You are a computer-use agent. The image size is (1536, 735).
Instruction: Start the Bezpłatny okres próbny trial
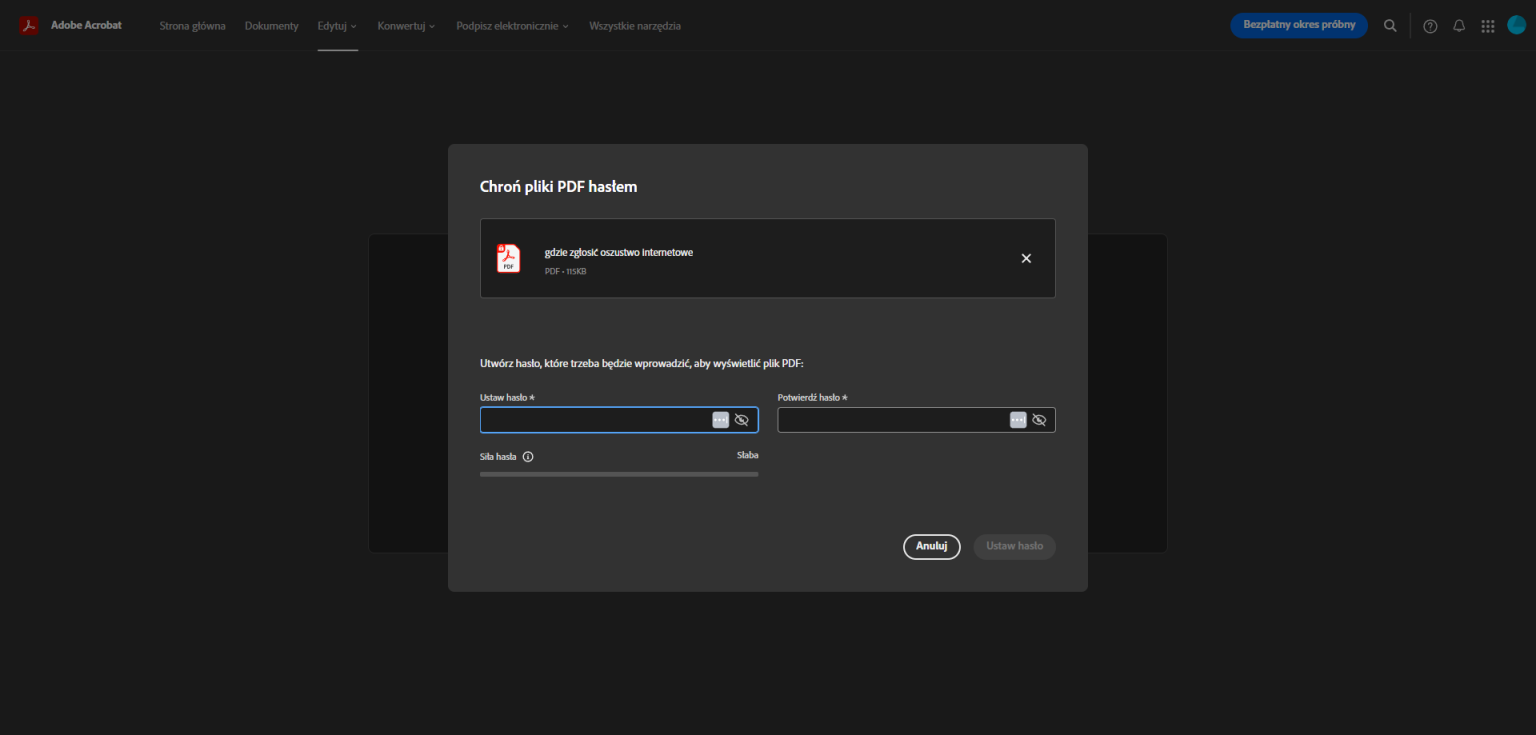click(1299, 25)
